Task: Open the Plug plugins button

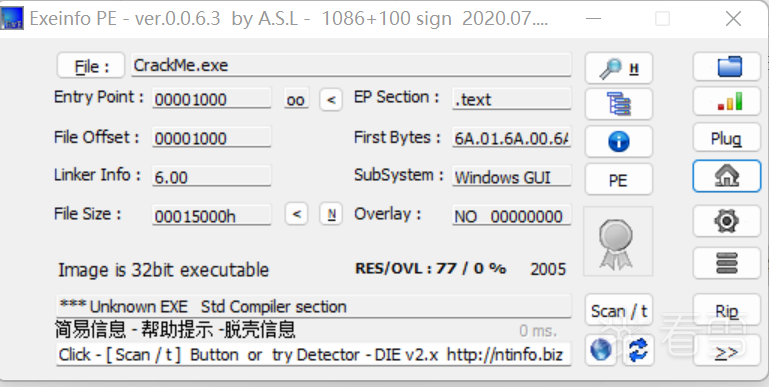Action: (x=727, y=138)
